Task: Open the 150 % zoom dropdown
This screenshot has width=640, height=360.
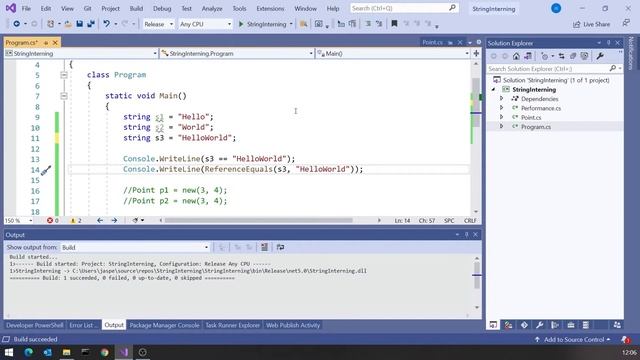Action: 18,220
